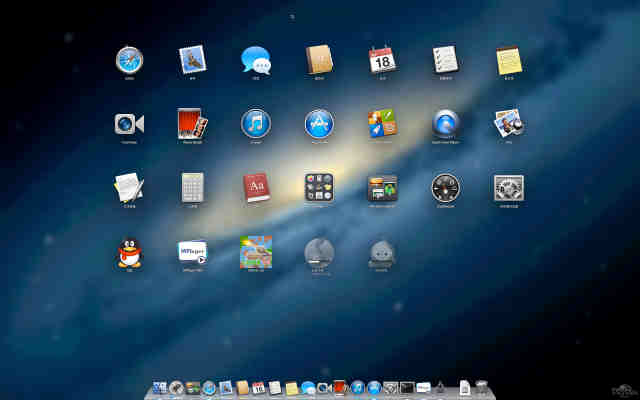Open the Trash in the Dock
Viewport: 640px width, 400px height.
point(481,387)
